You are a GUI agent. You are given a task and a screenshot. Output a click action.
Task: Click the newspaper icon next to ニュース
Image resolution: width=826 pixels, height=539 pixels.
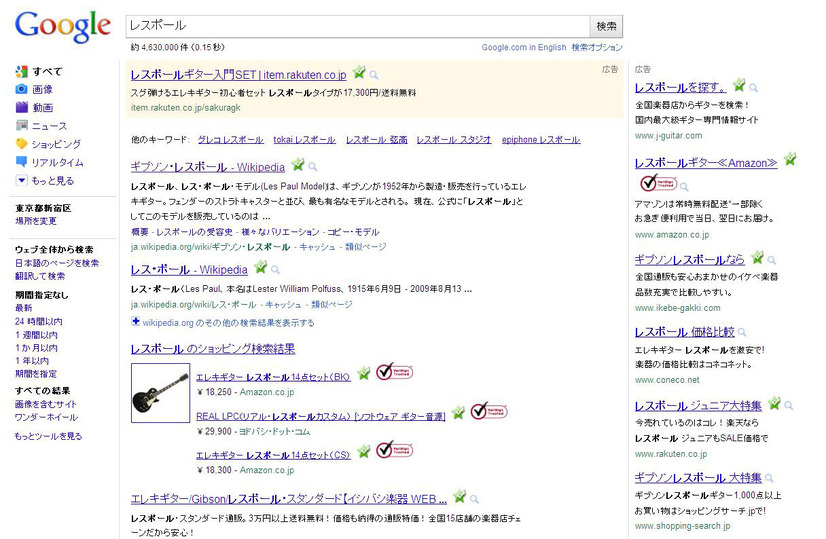(21, 125)
